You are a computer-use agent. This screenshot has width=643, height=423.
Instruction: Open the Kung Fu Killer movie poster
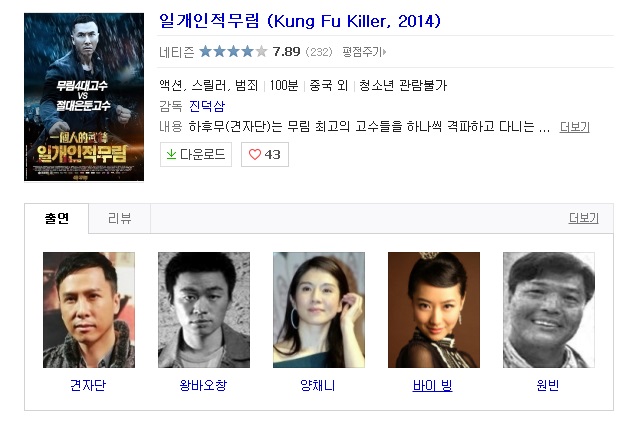tap(84, 97)
